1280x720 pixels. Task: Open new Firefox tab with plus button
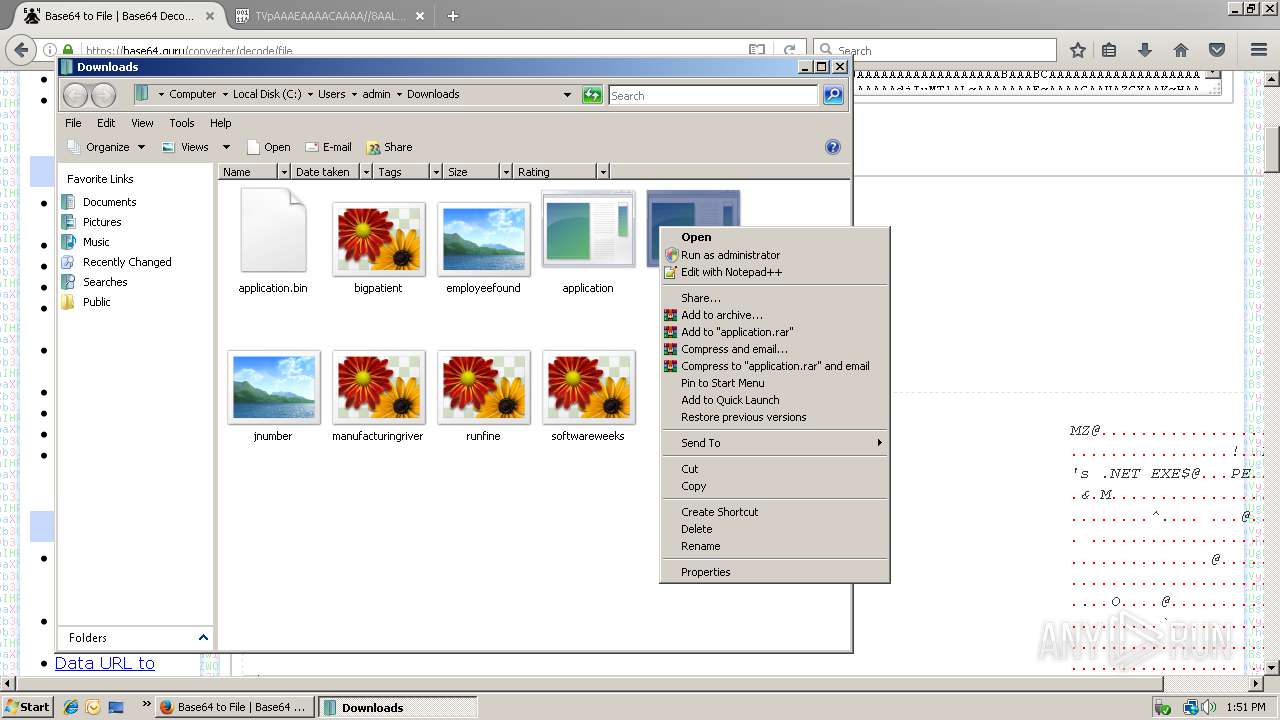(x=453, y=16)
